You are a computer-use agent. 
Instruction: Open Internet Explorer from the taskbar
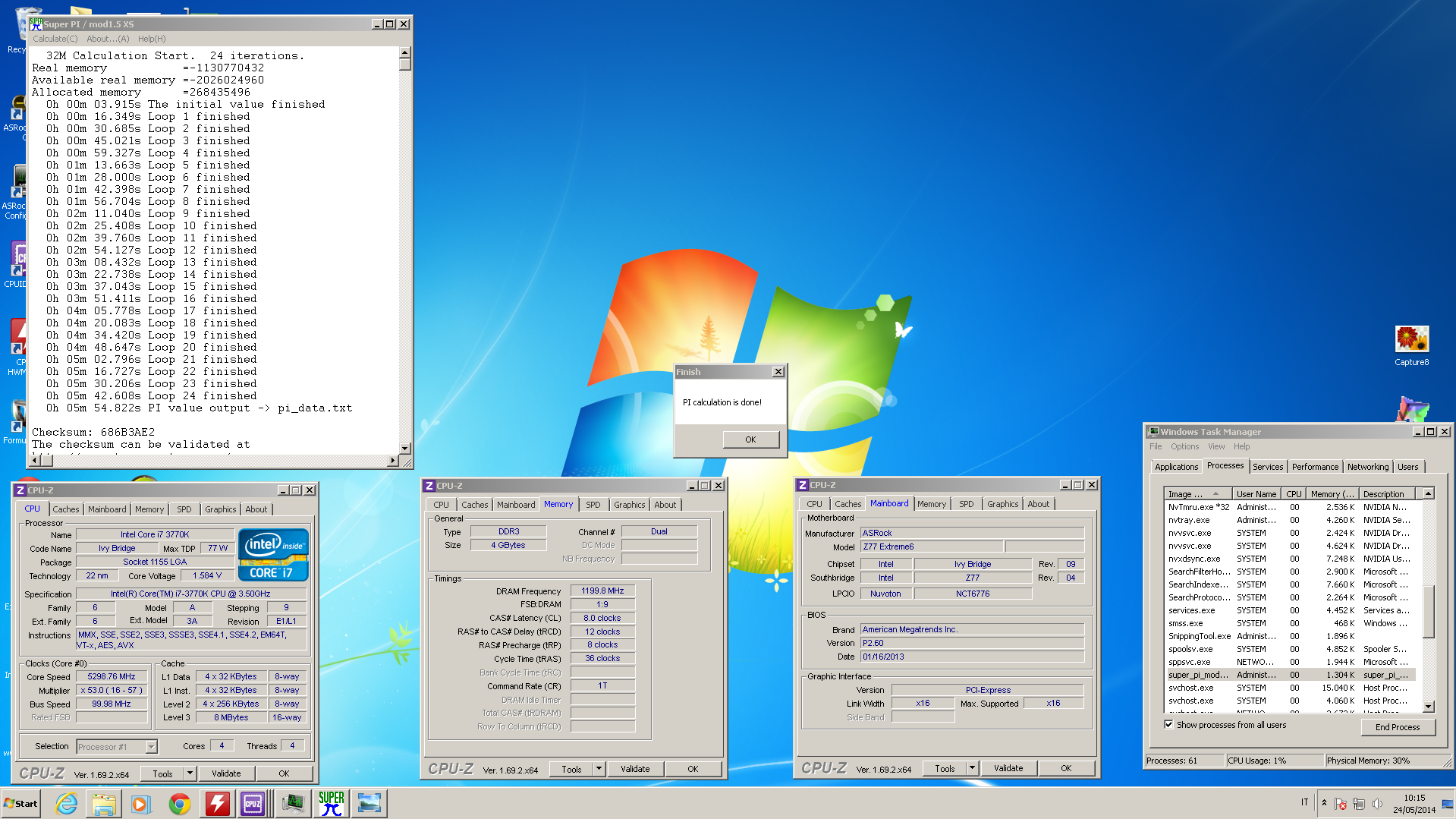(x=67, y=803)
